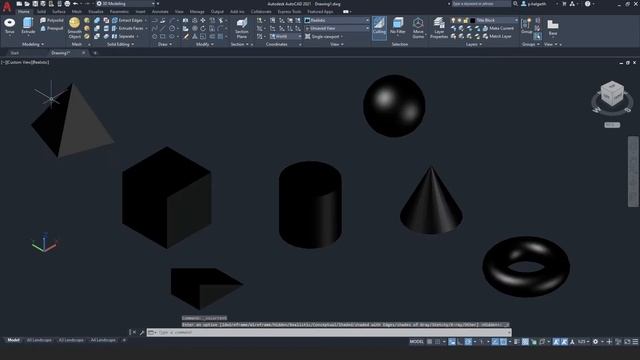Expand the Modeling panel
This screenshot has height=360, width=640.
pos(33,44)
